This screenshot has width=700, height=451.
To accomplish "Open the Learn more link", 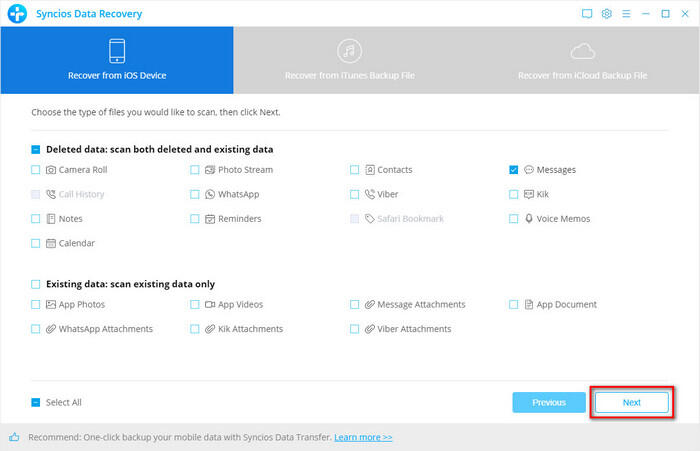I will point(363,437).
